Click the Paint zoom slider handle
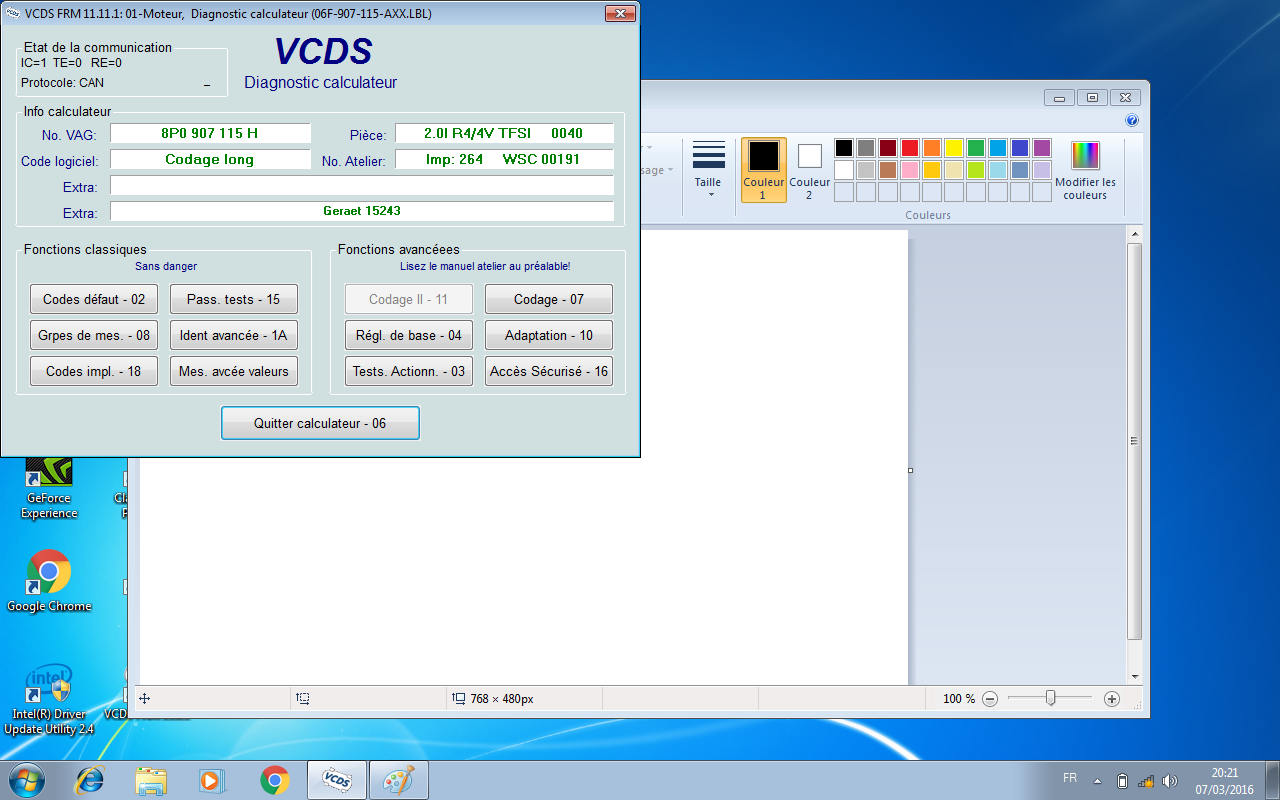The width and height of the screenshot is (1280, 800). pyautogui.click(x=1050, y=699)
